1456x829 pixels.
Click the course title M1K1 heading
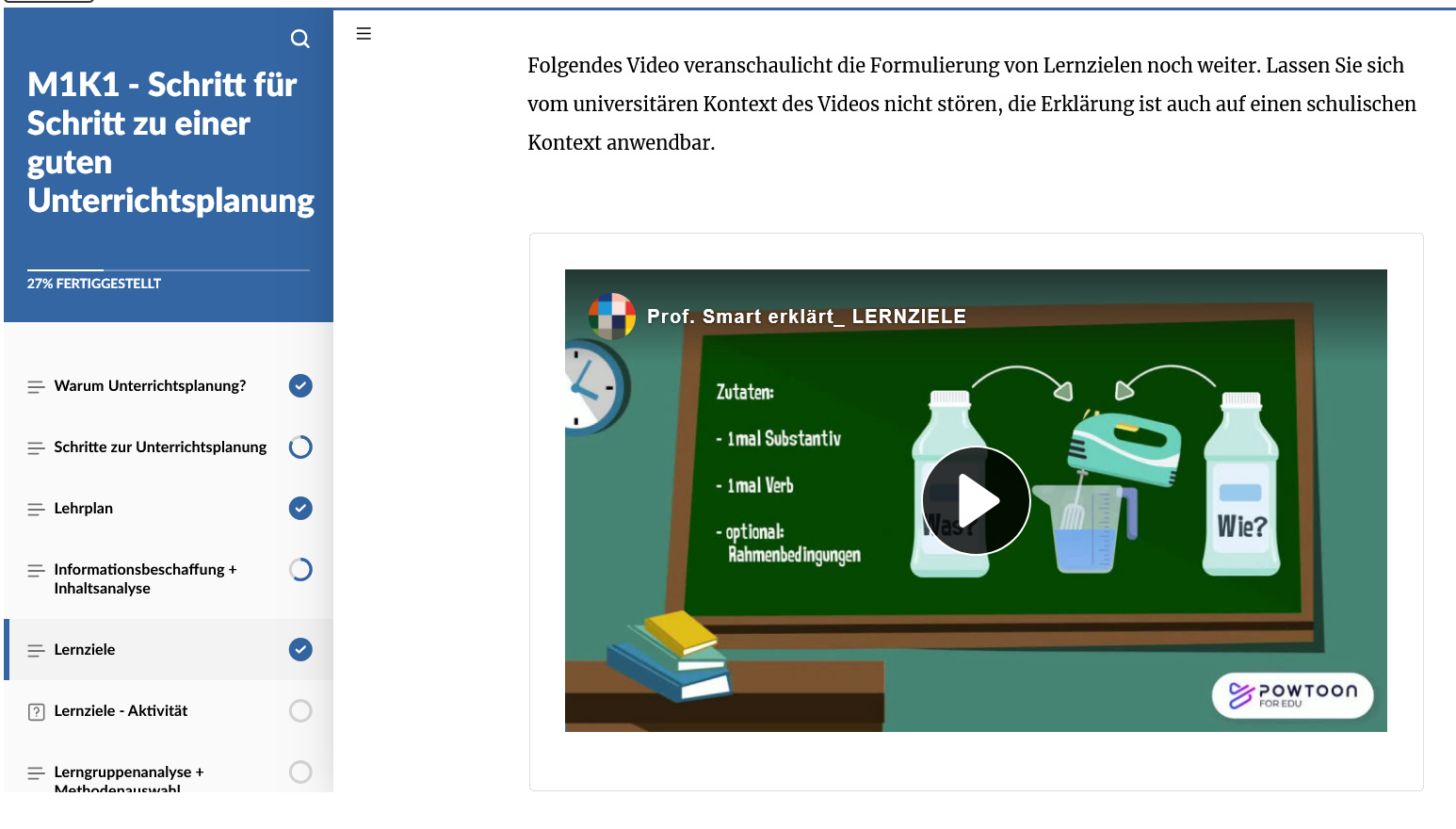coord(170,142)
